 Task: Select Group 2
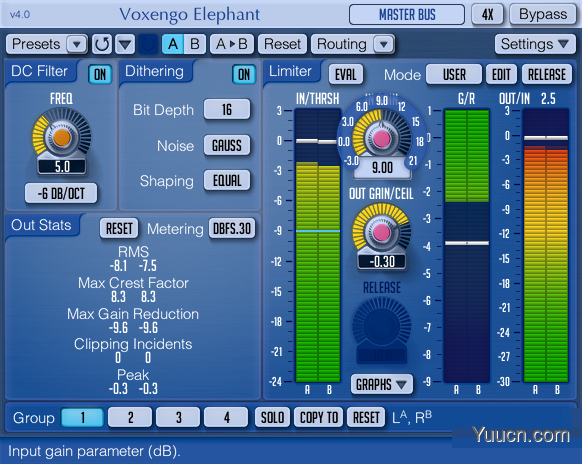point(130,418)
